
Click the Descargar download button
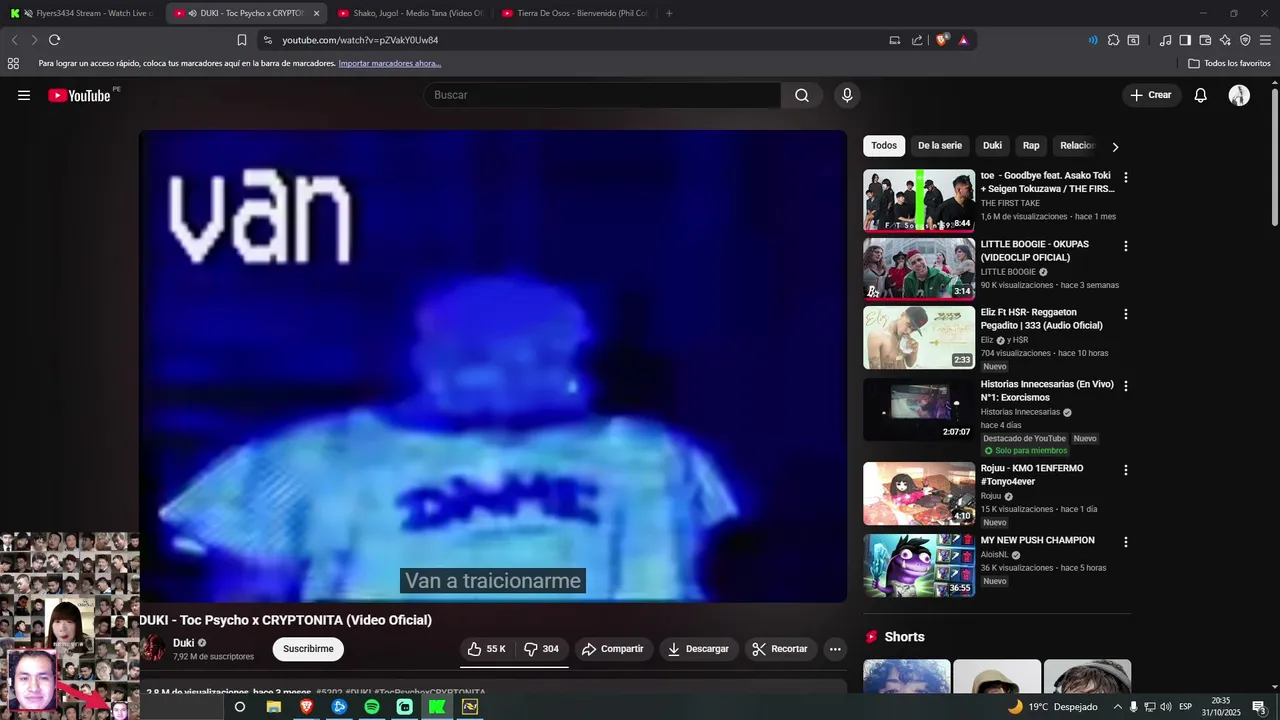[699, 649]
